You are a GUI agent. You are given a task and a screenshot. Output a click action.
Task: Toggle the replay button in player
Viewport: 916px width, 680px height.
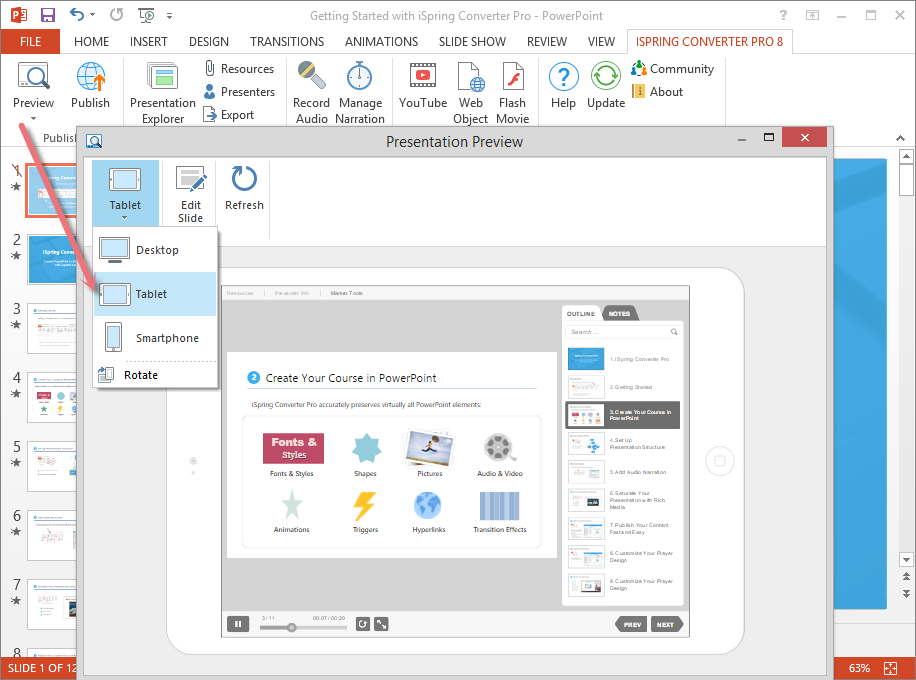(x=363, y=624)
